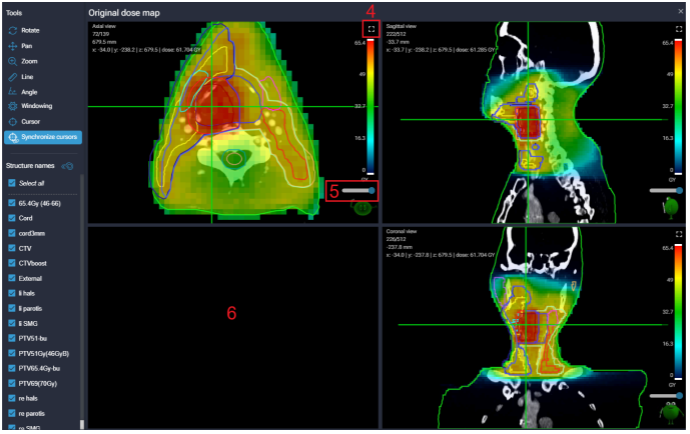Image resolution: width=690 pixels, height=434 pixels.
Task: Uncheck the Cord structure checkbox
Action: coord(11,217)
